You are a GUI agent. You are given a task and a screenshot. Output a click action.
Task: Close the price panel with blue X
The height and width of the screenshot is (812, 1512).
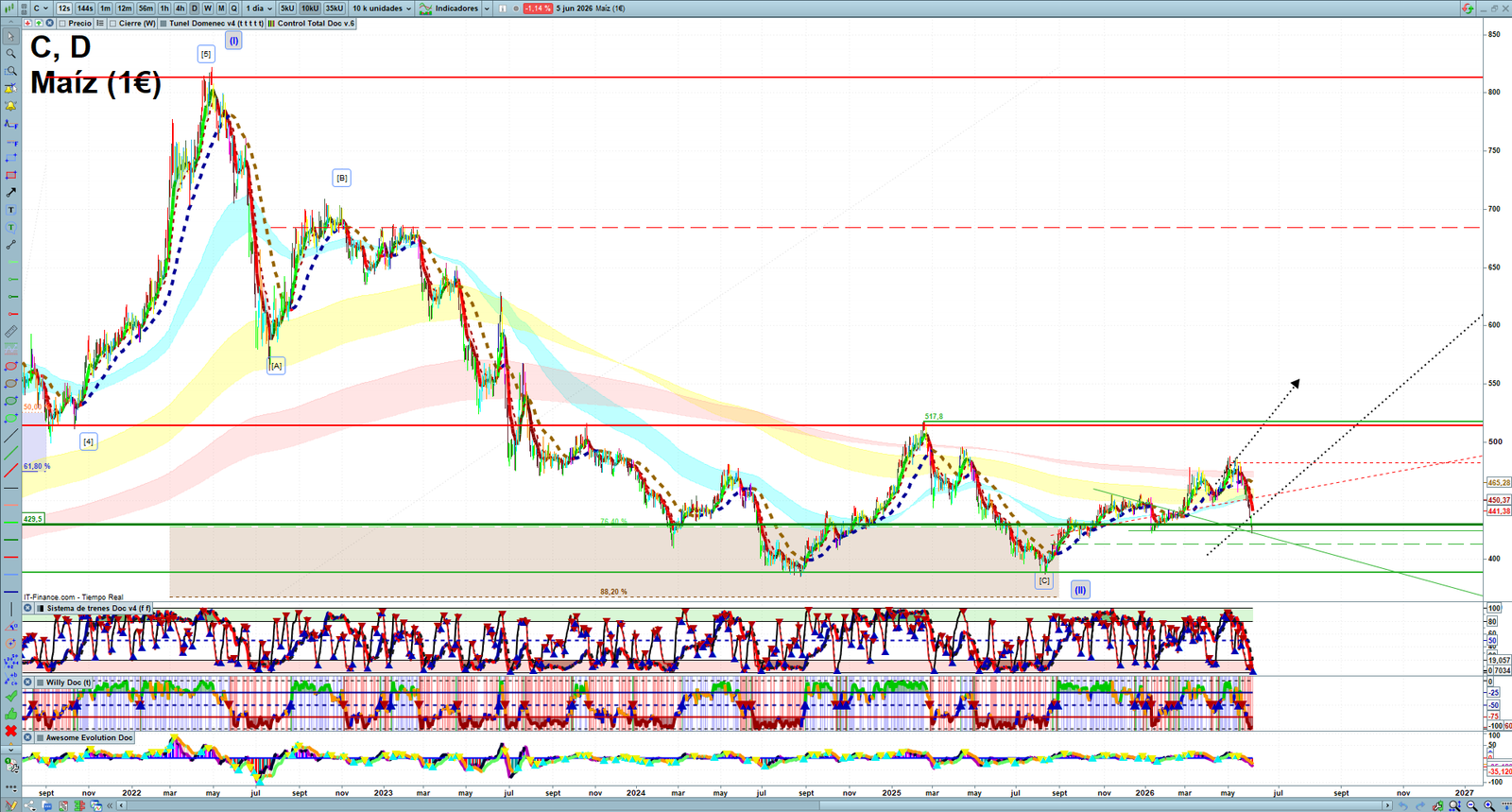49,23
